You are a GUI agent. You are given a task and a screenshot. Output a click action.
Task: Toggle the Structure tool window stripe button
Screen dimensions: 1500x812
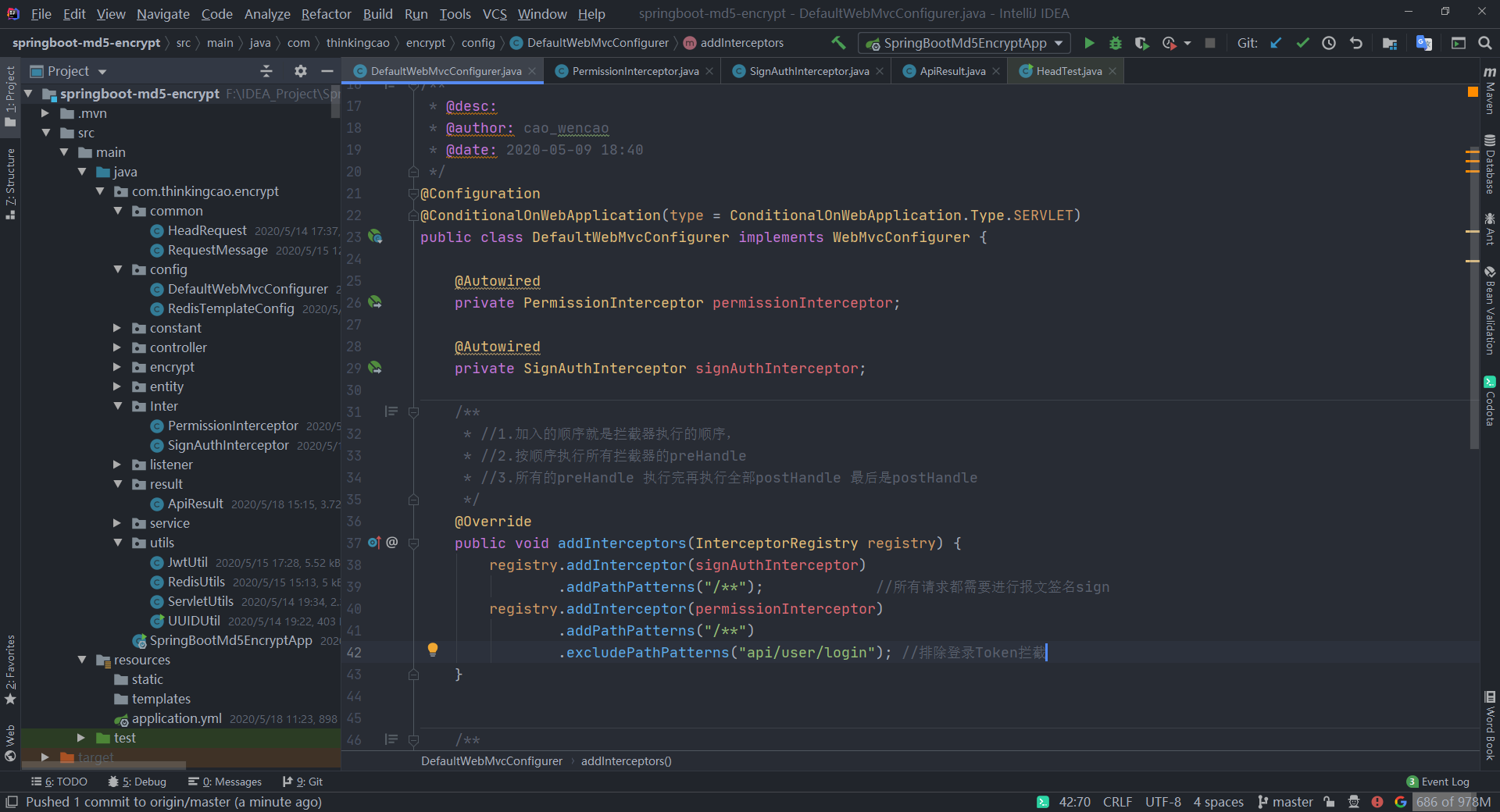(x=10, y=184)
